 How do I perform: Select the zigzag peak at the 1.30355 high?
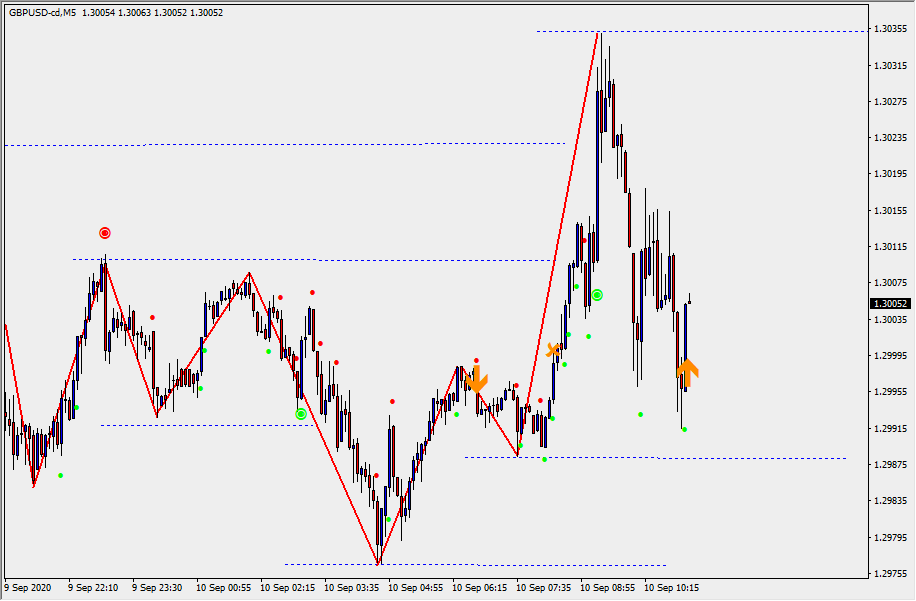coord(598,33)
